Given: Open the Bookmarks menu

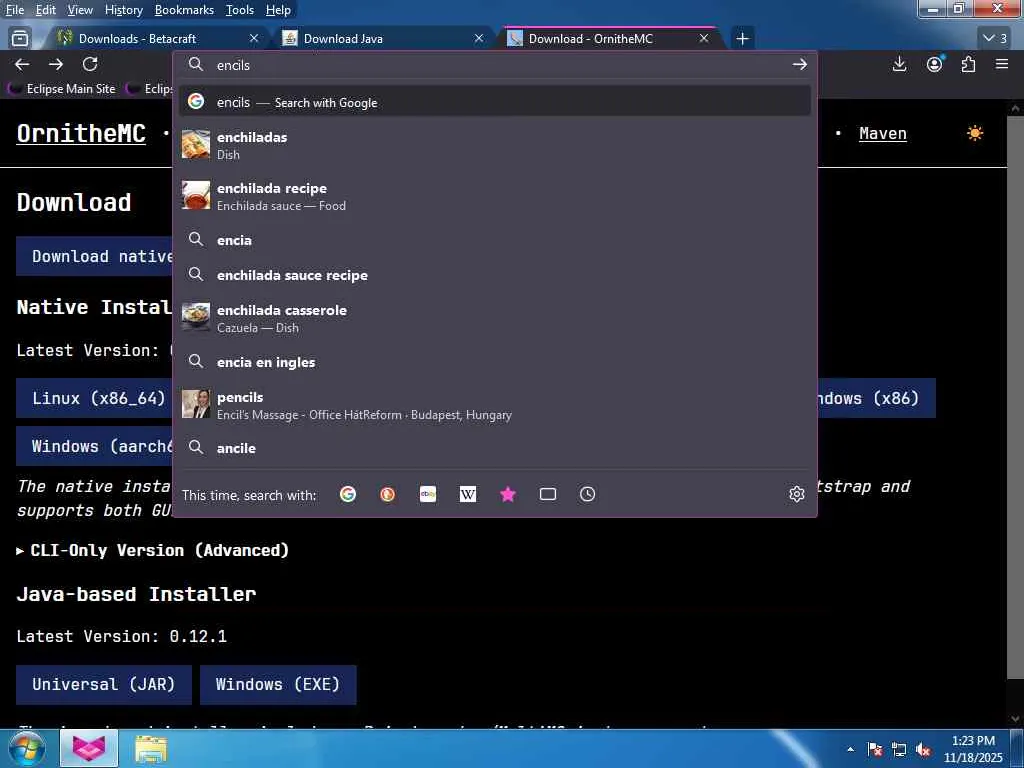Looking at the screenshot, I should [184, 10].
